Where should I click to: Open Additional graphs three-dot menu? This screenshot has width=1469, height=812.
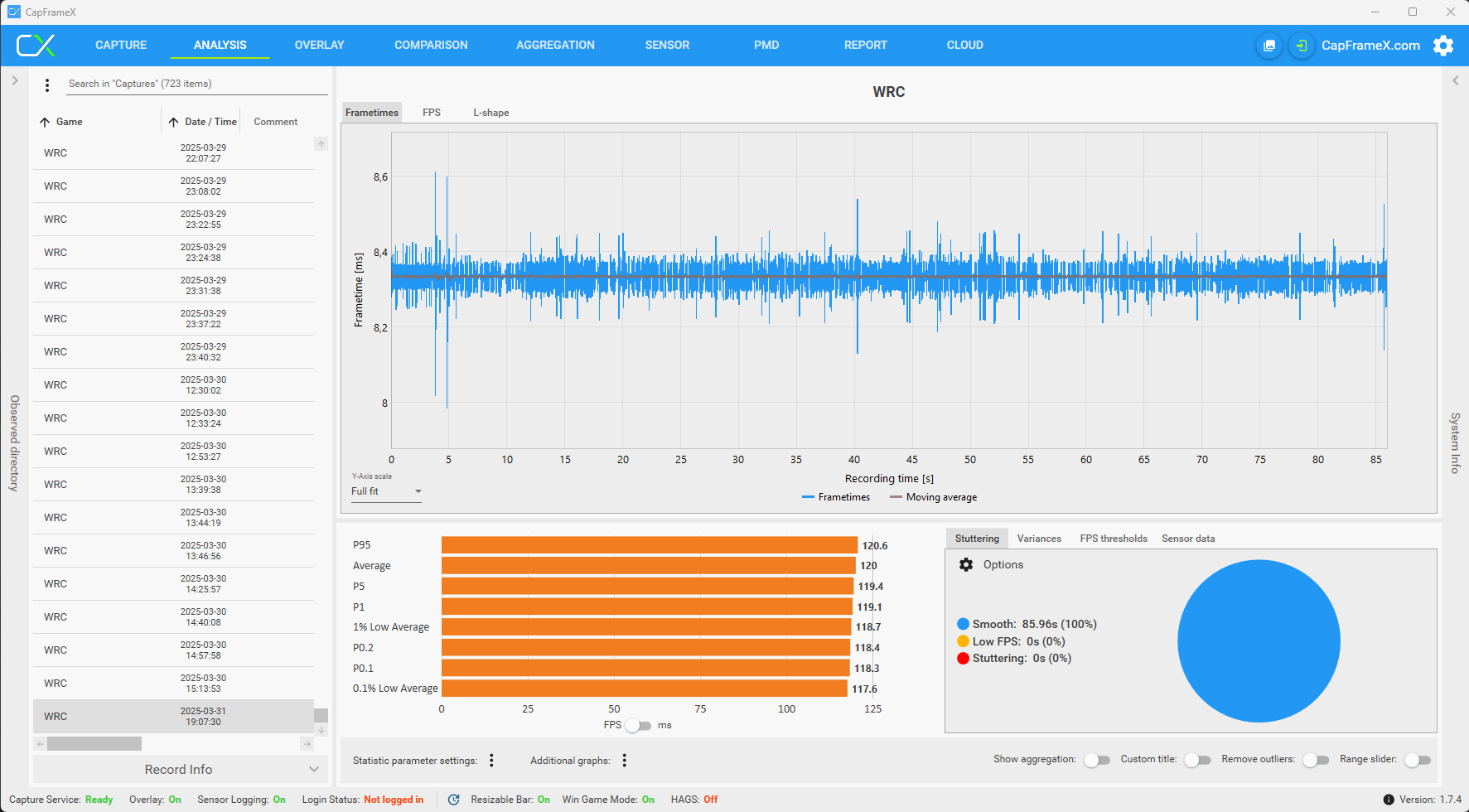(x=624, y=761)
